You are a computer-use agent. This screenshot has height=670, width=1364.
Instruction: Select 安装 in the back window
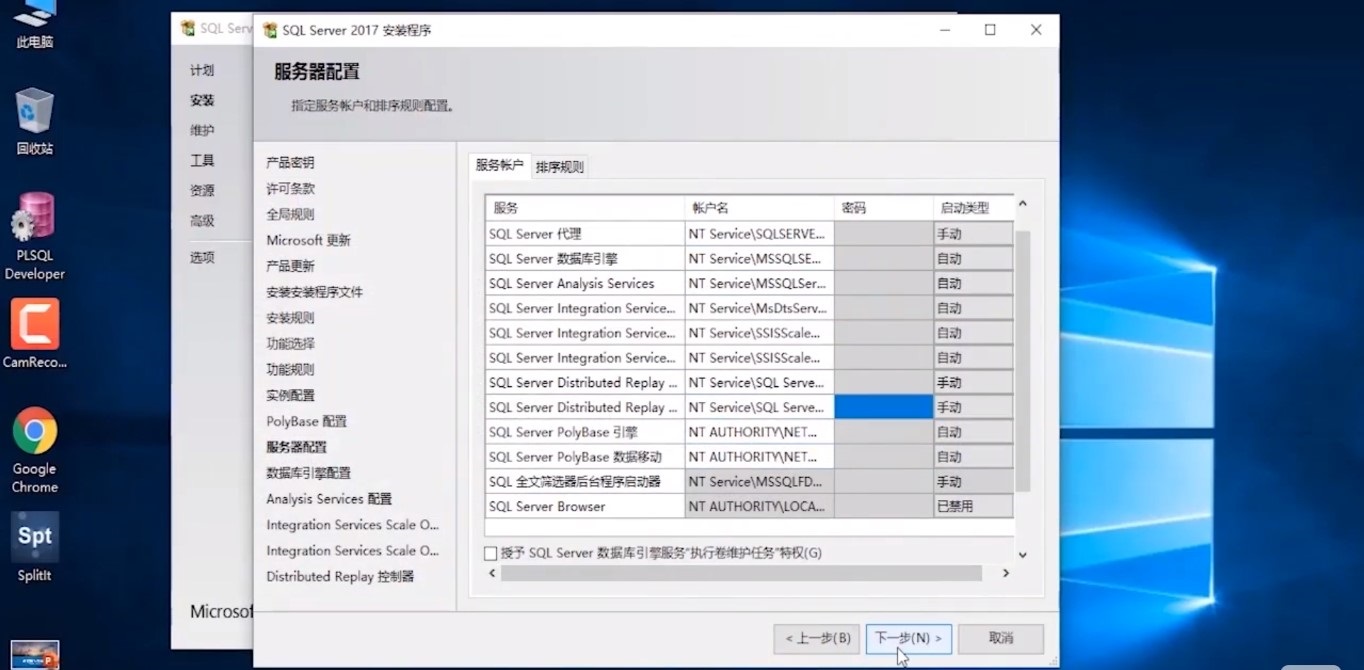tap(202, 100)
